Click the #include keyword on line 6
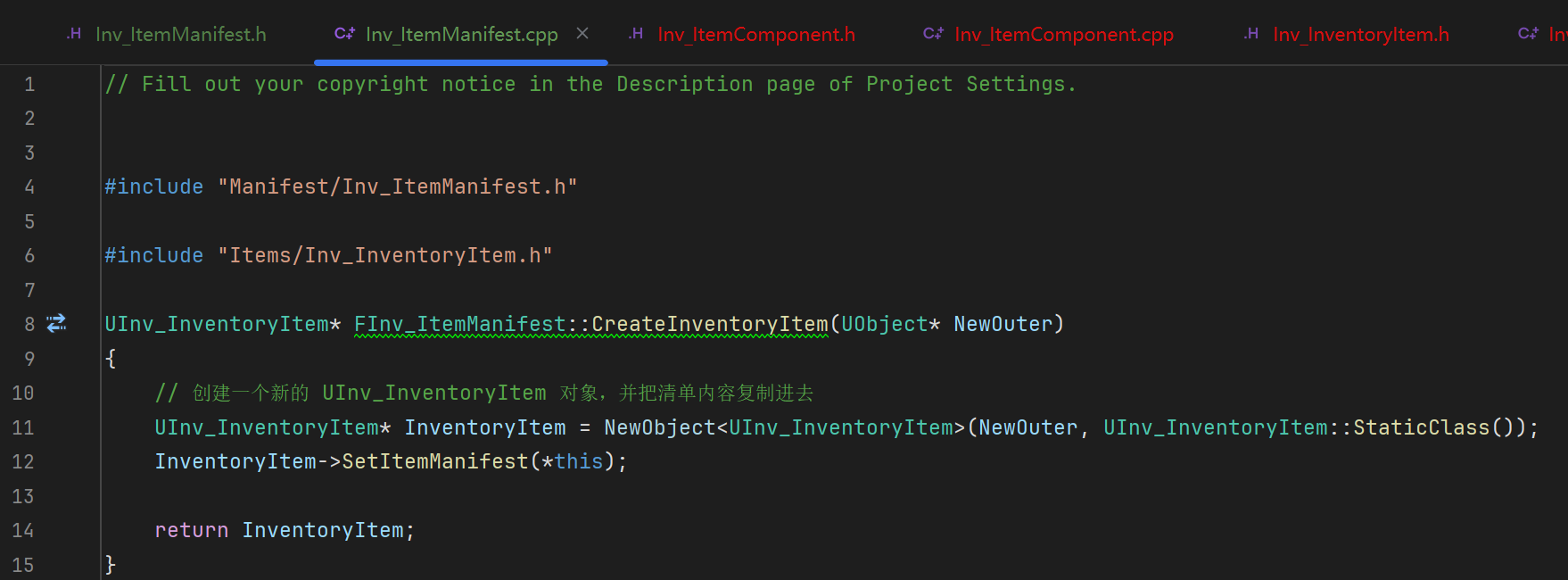This screenshot has height=580, width=1568. click(154, 255)
